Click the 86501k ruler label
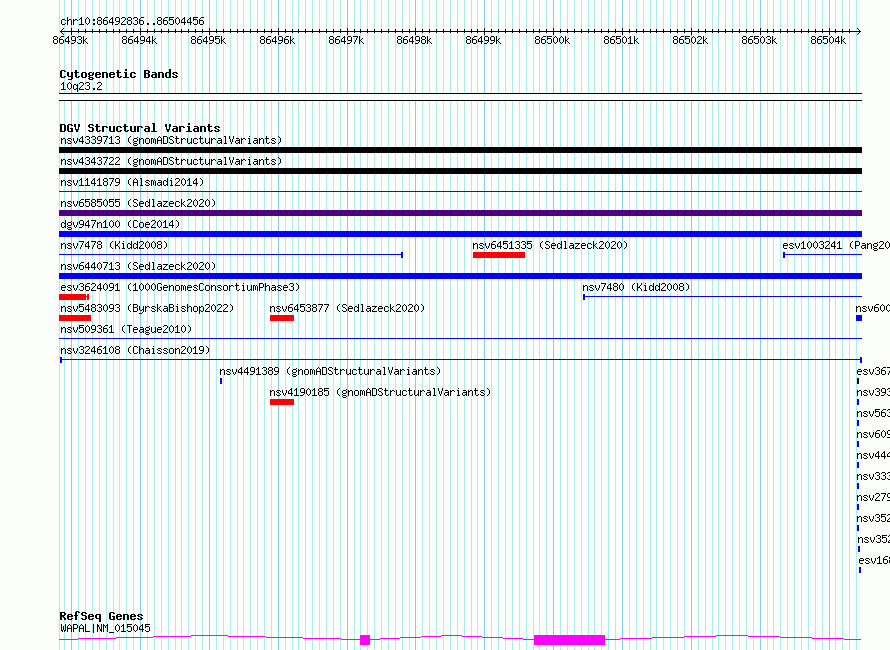This screenshot has width=890, height=650. coord(621,40)
